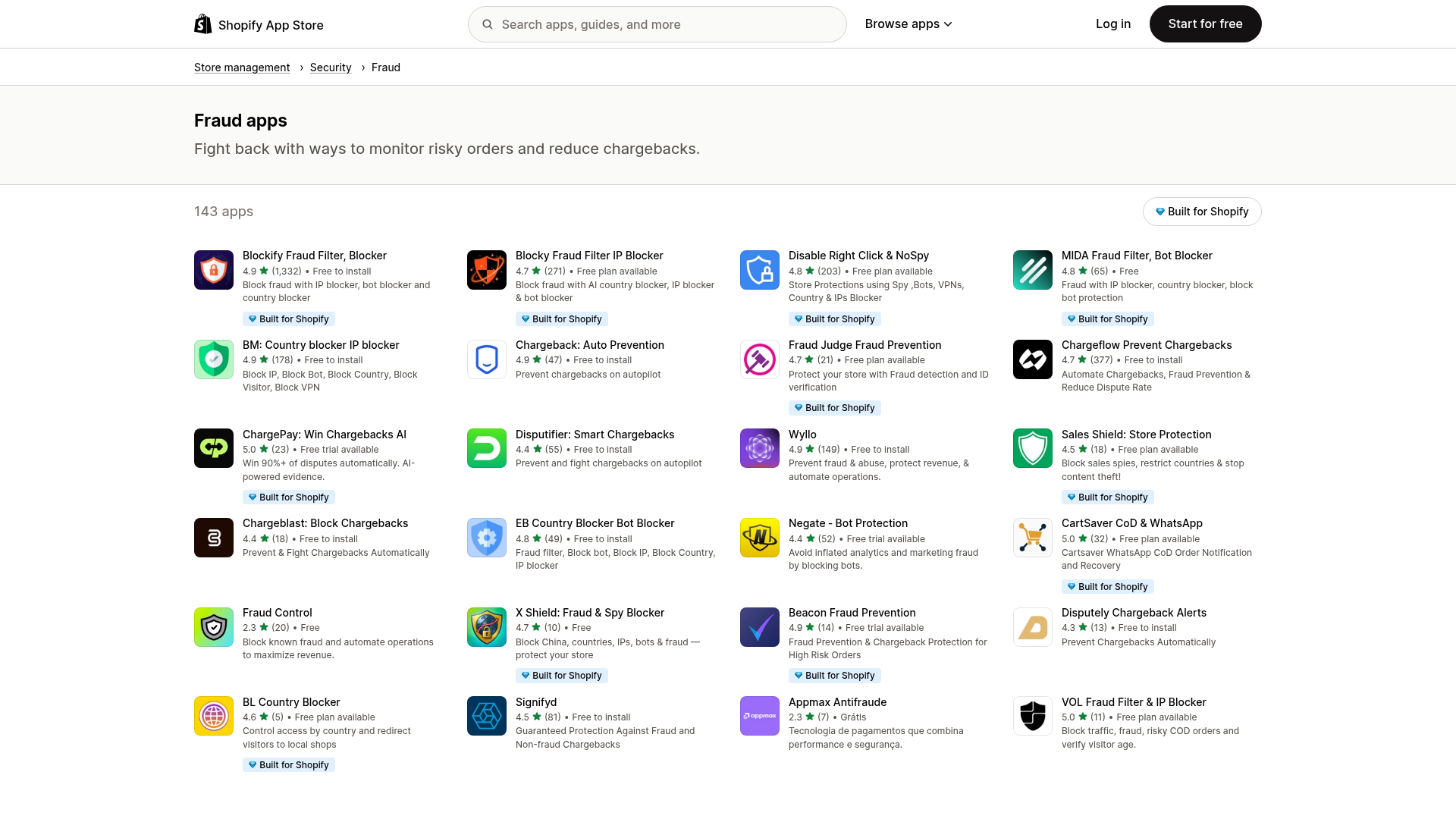Open Beacon Fraud Prevention icon
Viewport: 1456px width, 819px height.
click(x=760, y=627)
